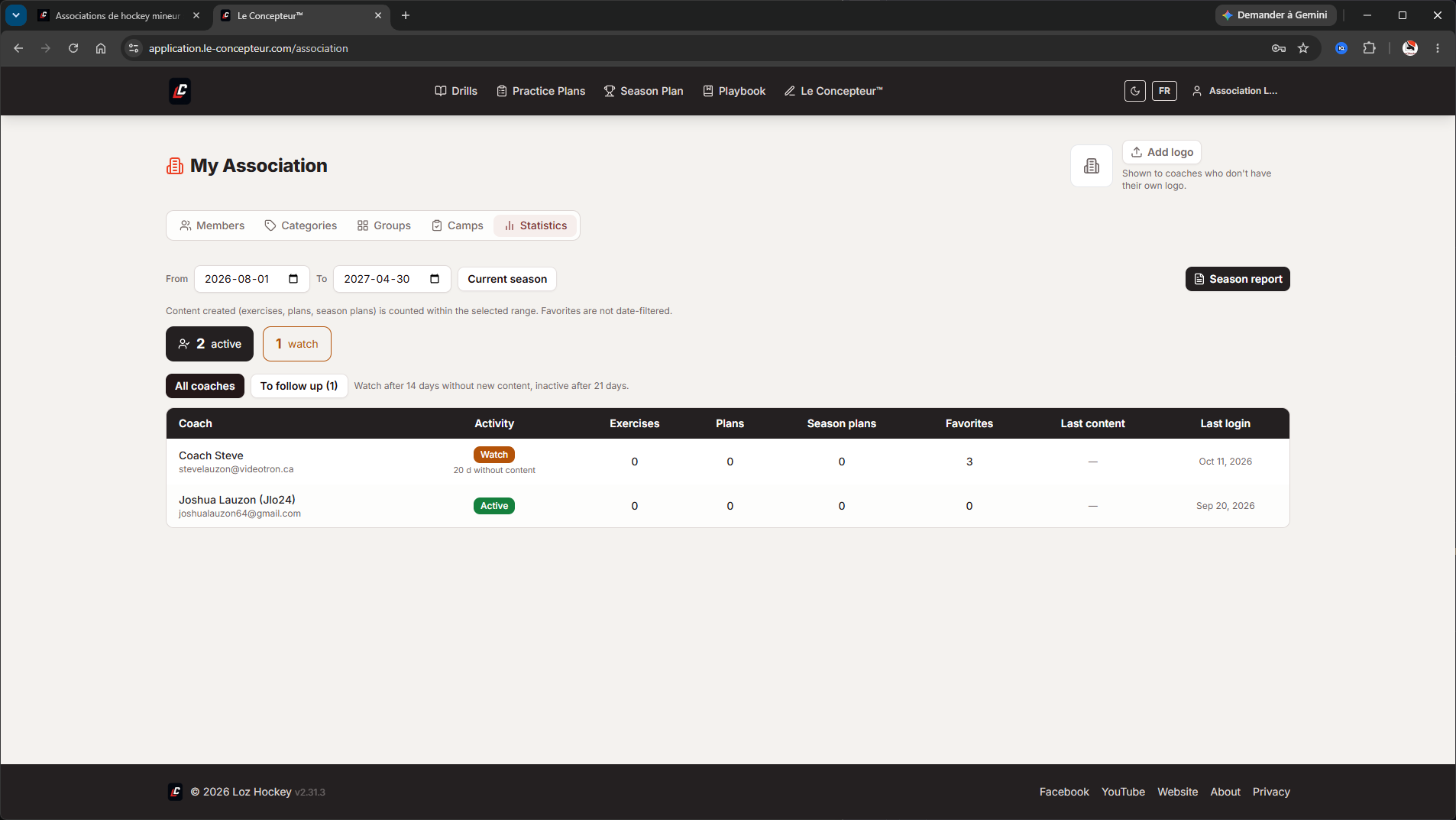
Task: Open the YouTube footer link
Action: click(1123, 792)
